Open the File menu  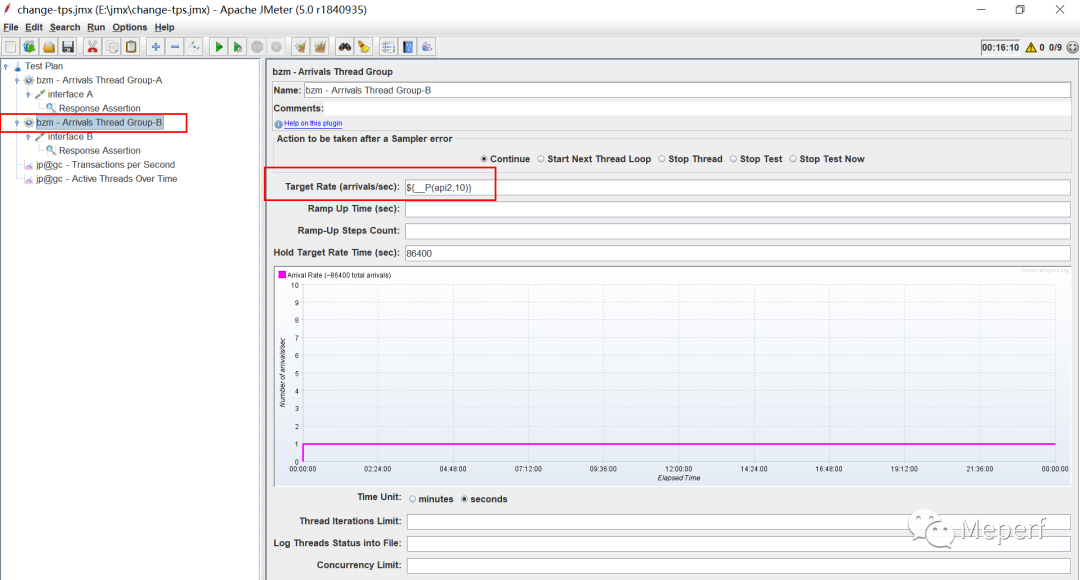11,28
